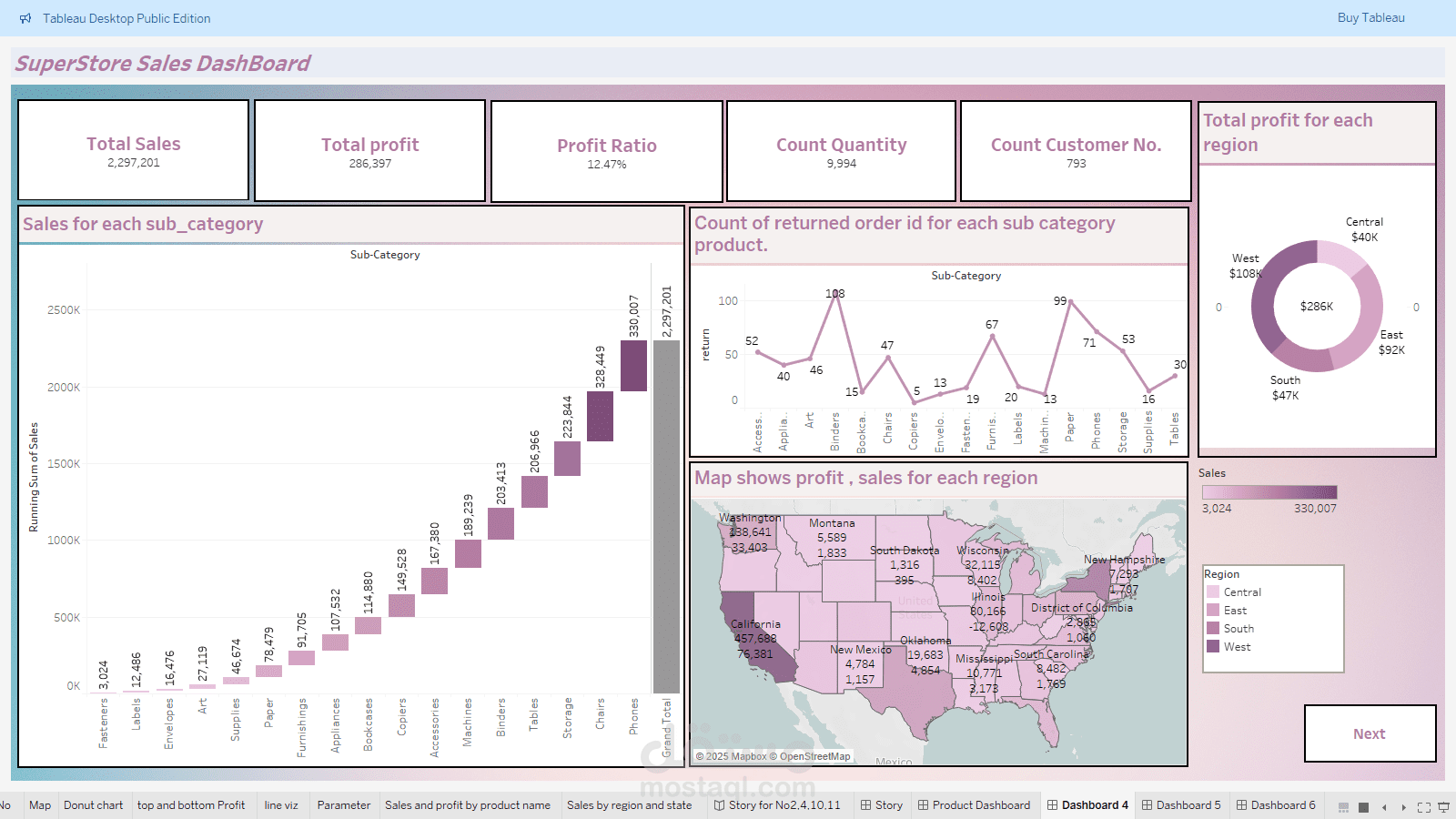1456x819 pixels.
Task: Click the Fasteners axis label
Action: (x=104, y=723)
